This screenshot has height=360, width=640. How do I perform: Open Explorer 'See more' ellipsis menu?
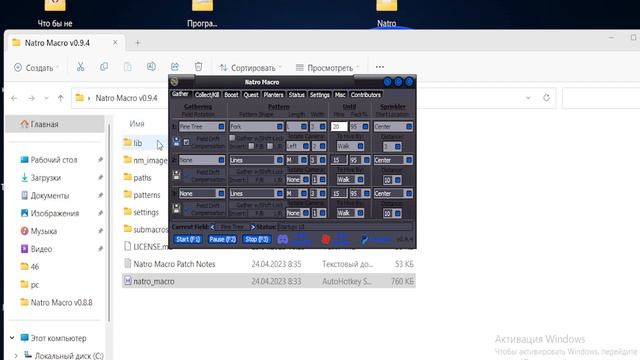[380, 67]
